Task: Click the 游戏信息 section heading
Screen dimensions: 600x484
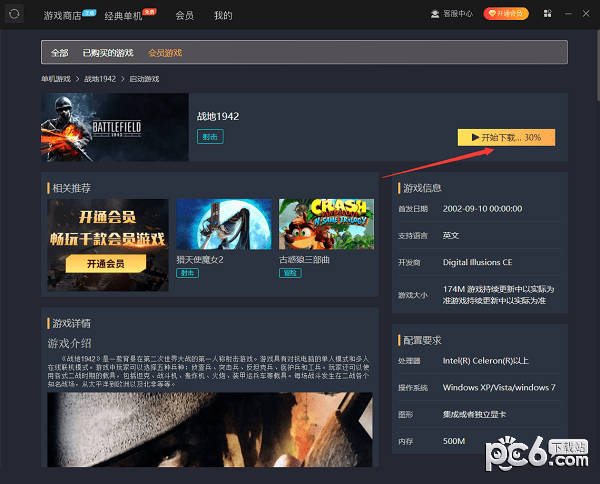Action: pos(422,188)
